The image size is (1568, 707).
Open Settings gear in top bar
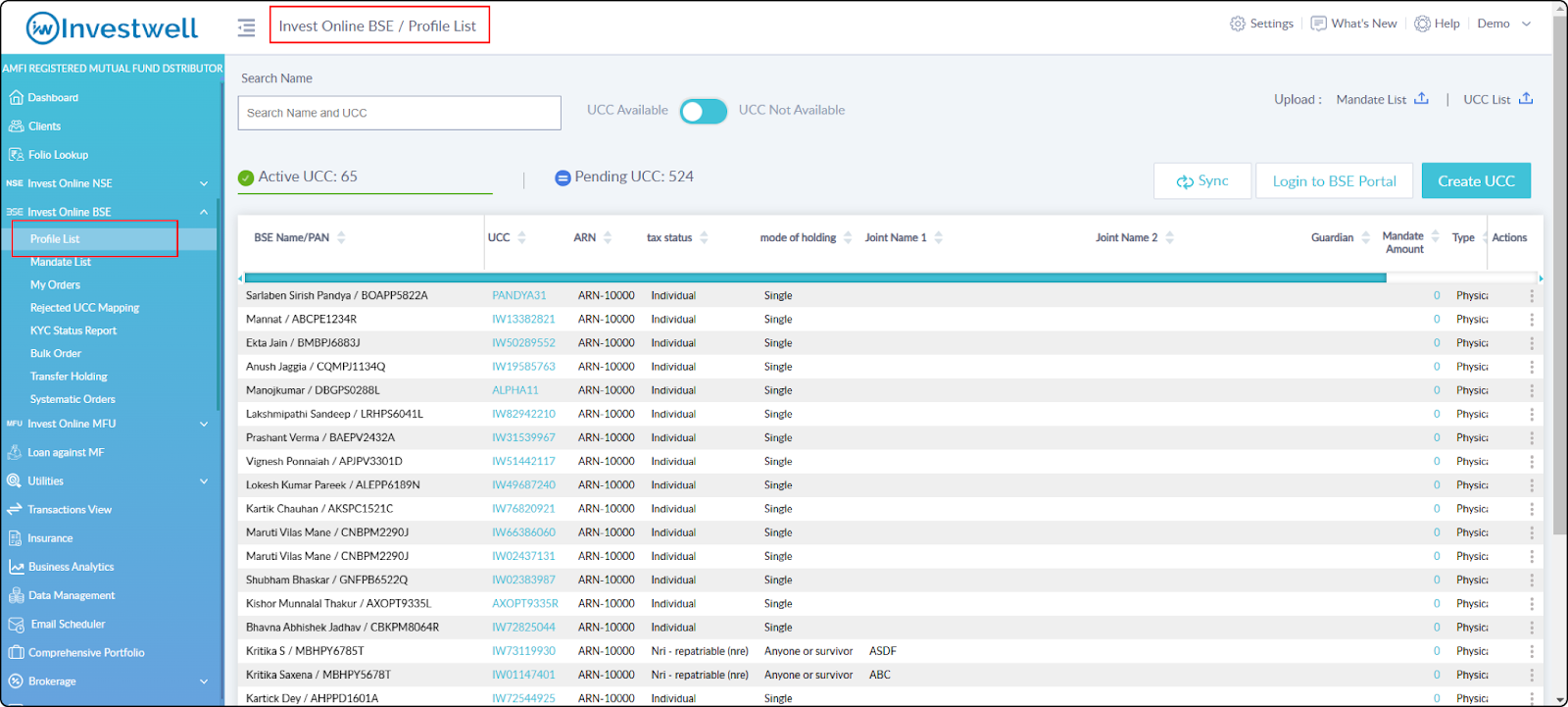1238,24
